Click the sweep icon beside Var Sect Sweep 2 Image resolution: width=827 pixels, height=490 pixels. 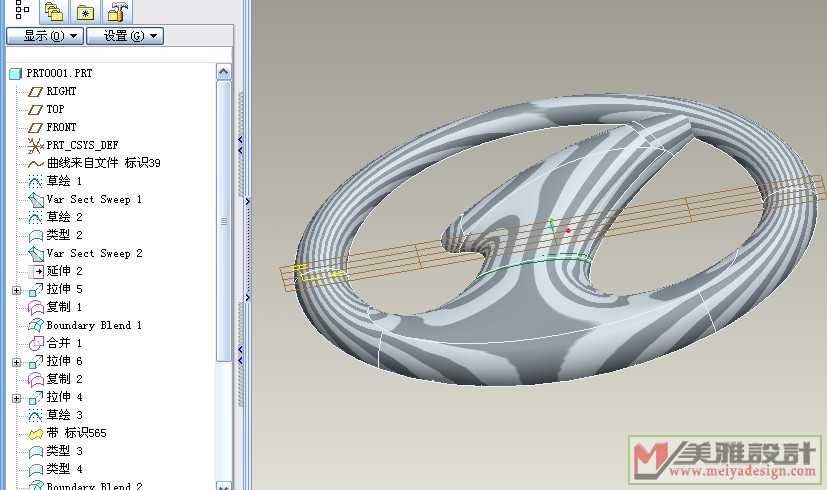(x=35, y=254)
